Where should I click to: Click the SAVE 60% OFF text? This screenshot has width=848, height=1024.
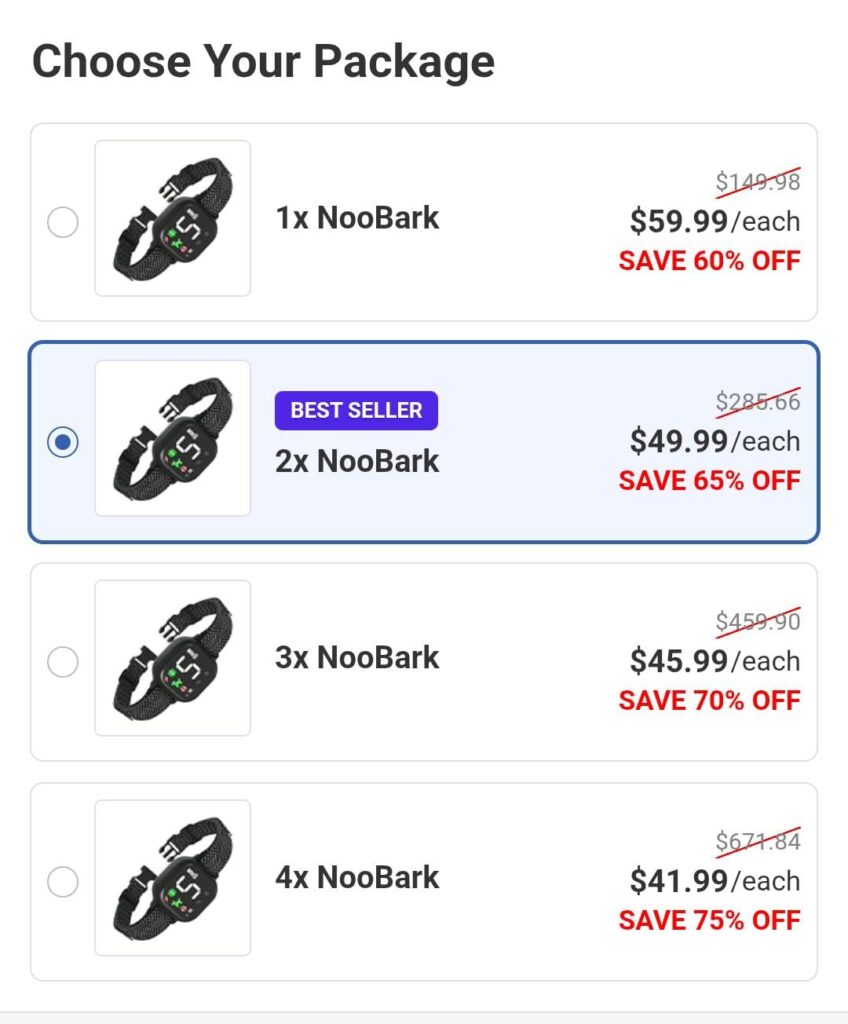709,261
